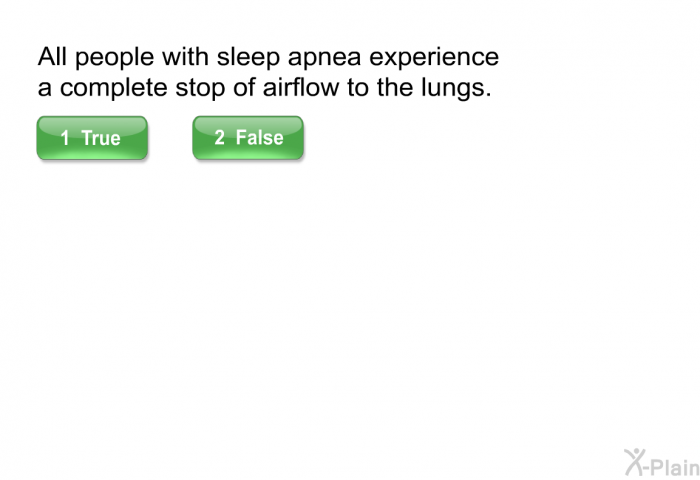Click the question's second line about airflow
Screen dimensions: 700x480
click(264, 88)
